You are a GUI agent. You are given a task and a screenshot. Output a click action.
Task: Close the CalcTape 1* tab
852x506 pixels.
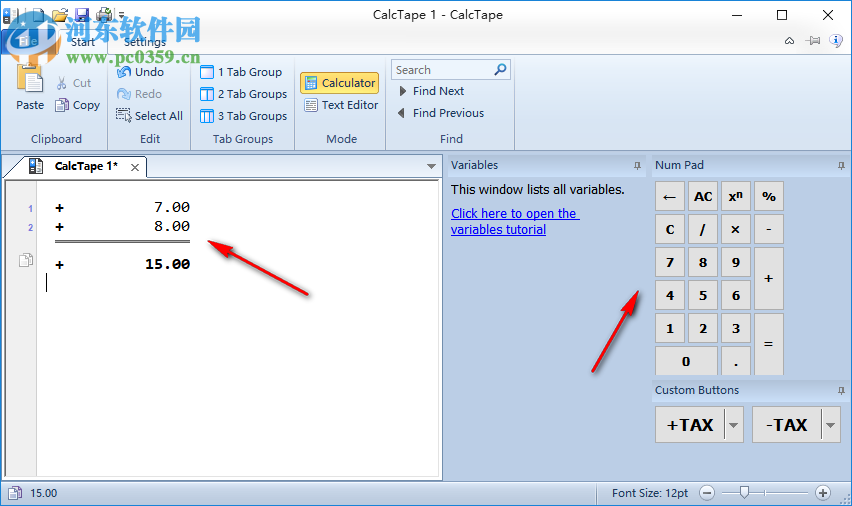[x=135, y=167]
